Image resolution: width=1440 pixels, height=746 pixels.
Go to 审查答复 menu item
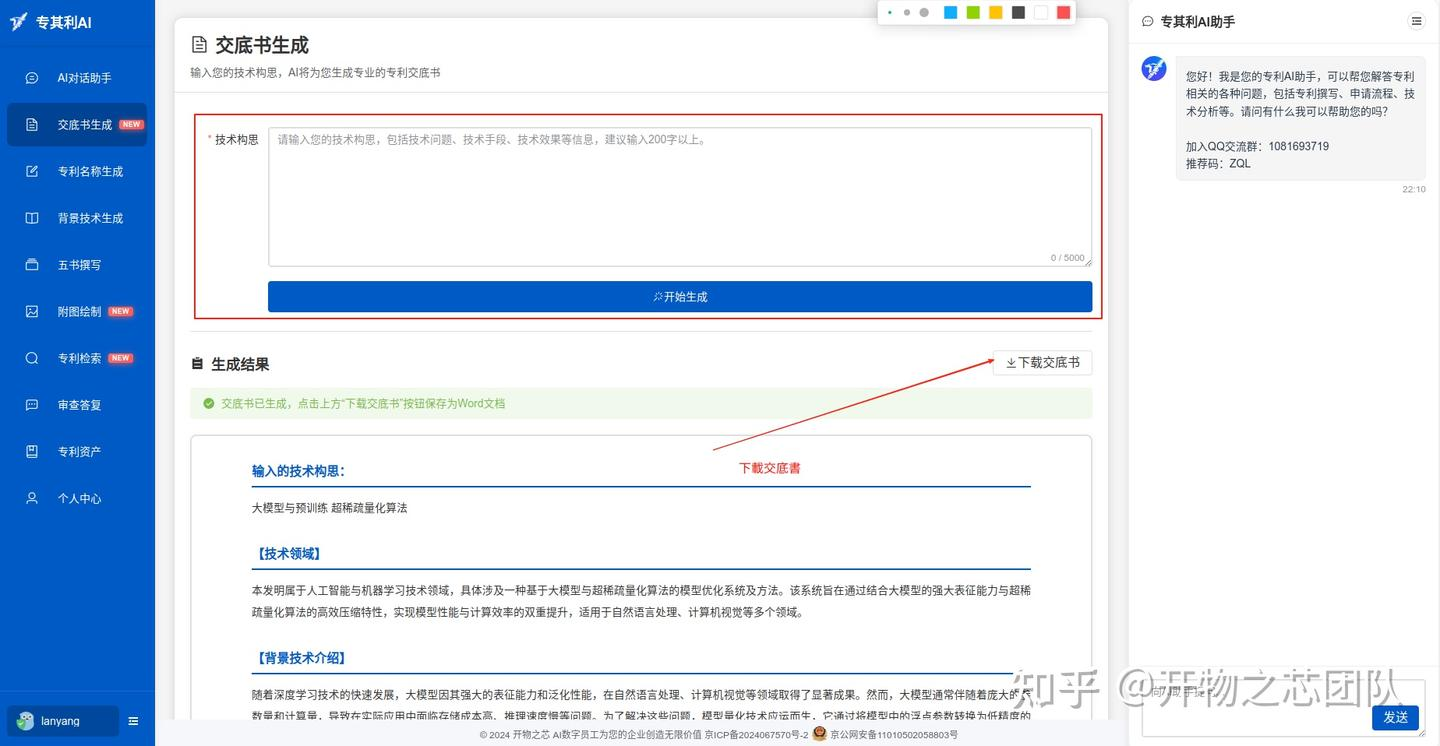point(77,405)
